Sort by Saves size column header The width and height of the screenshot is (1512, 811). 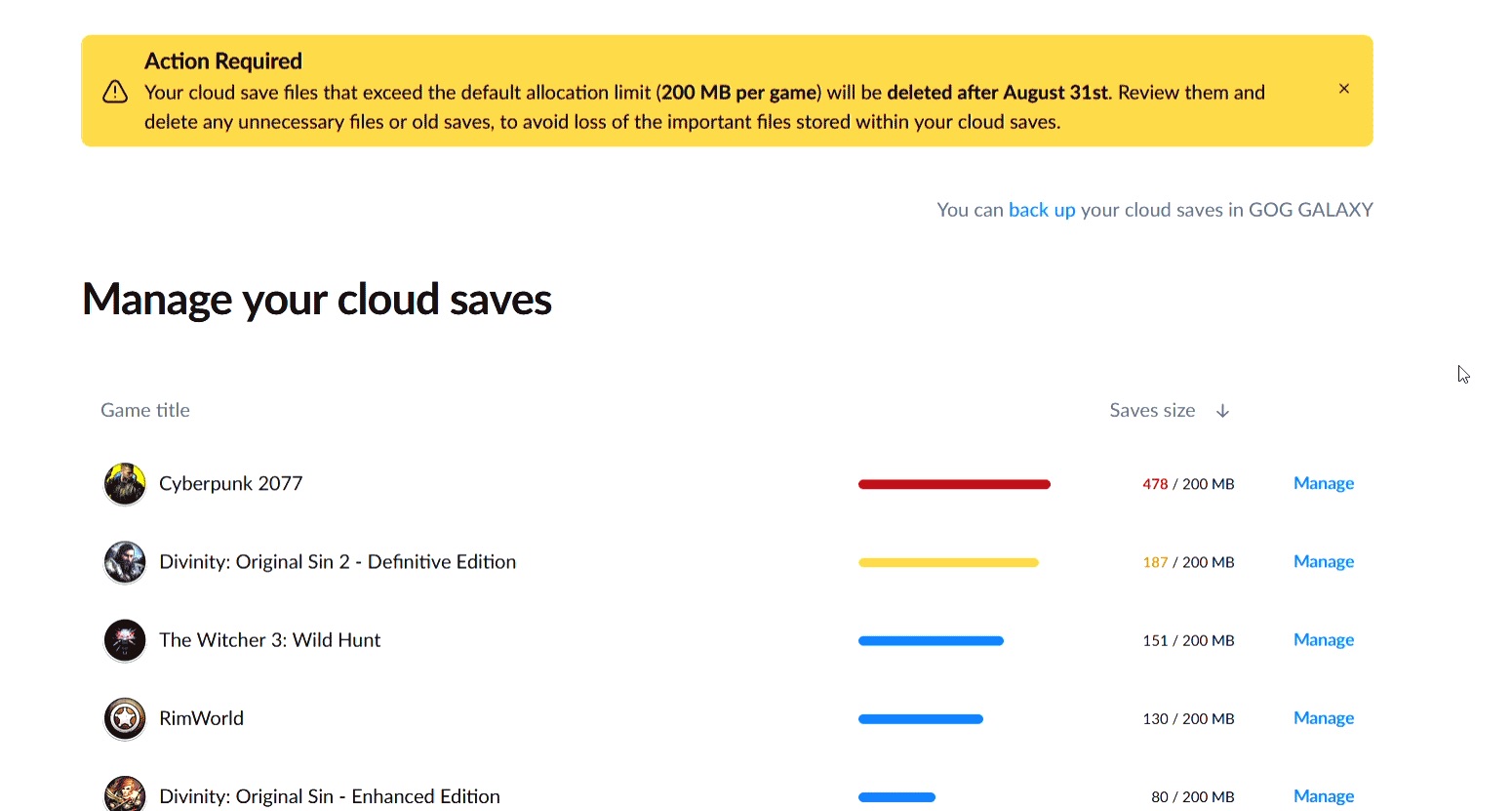point(1152,411)
